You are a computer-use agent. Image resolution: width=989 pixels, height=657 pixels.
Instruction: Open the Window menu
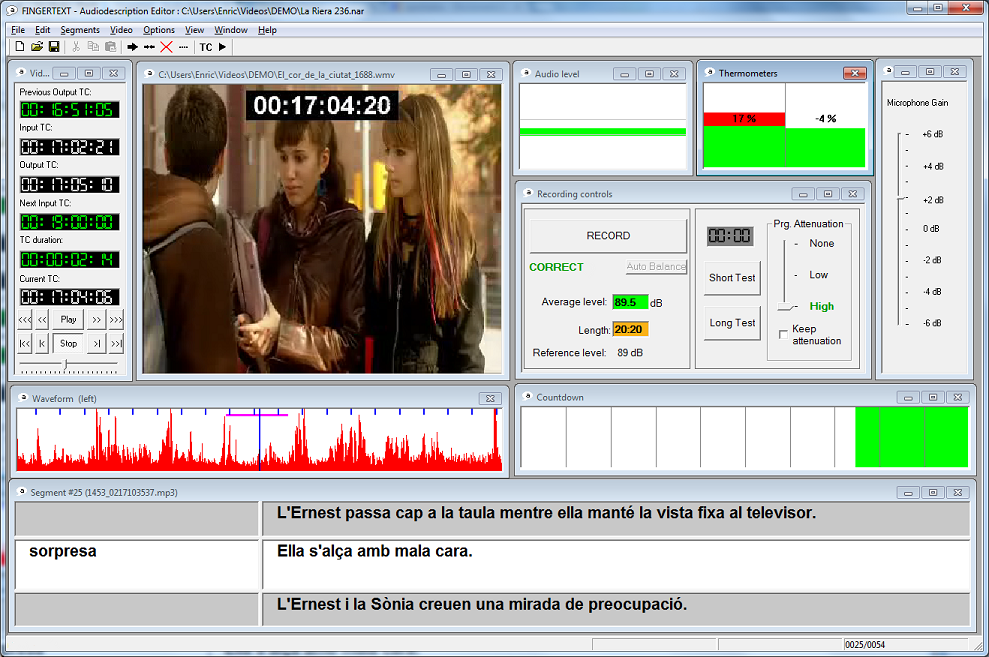click(x=231, y=30)
